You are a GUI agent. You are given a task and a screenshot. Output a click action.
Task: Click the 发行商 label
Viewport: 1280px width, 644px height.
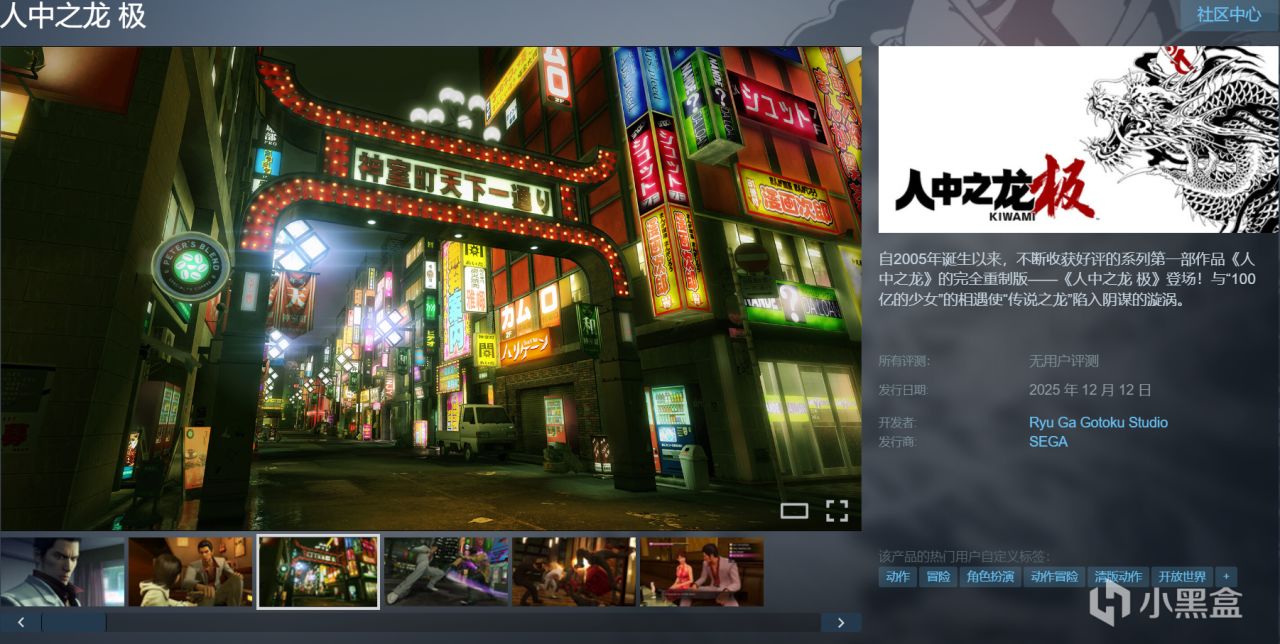coord(897,441)
